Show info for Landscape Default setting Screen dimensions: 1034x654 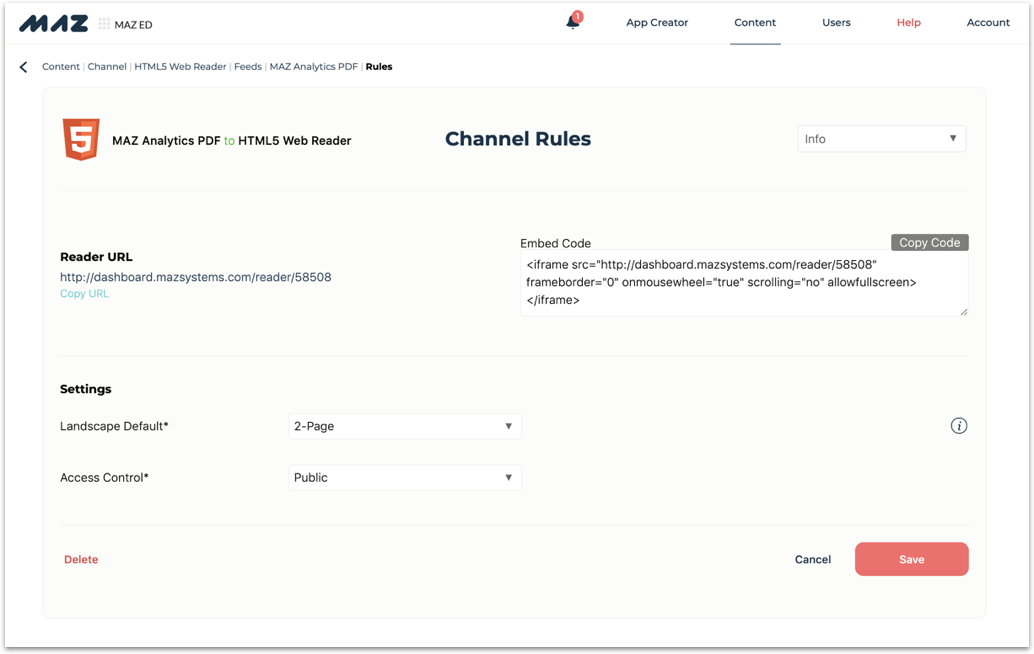[x=959, y=426]
